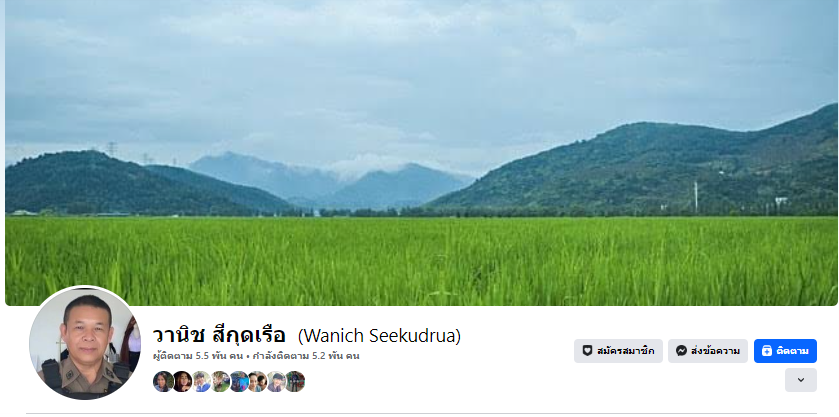Open the rice field cover photo
The height and width of the screenshot is (417, 839).
(421, 153)
